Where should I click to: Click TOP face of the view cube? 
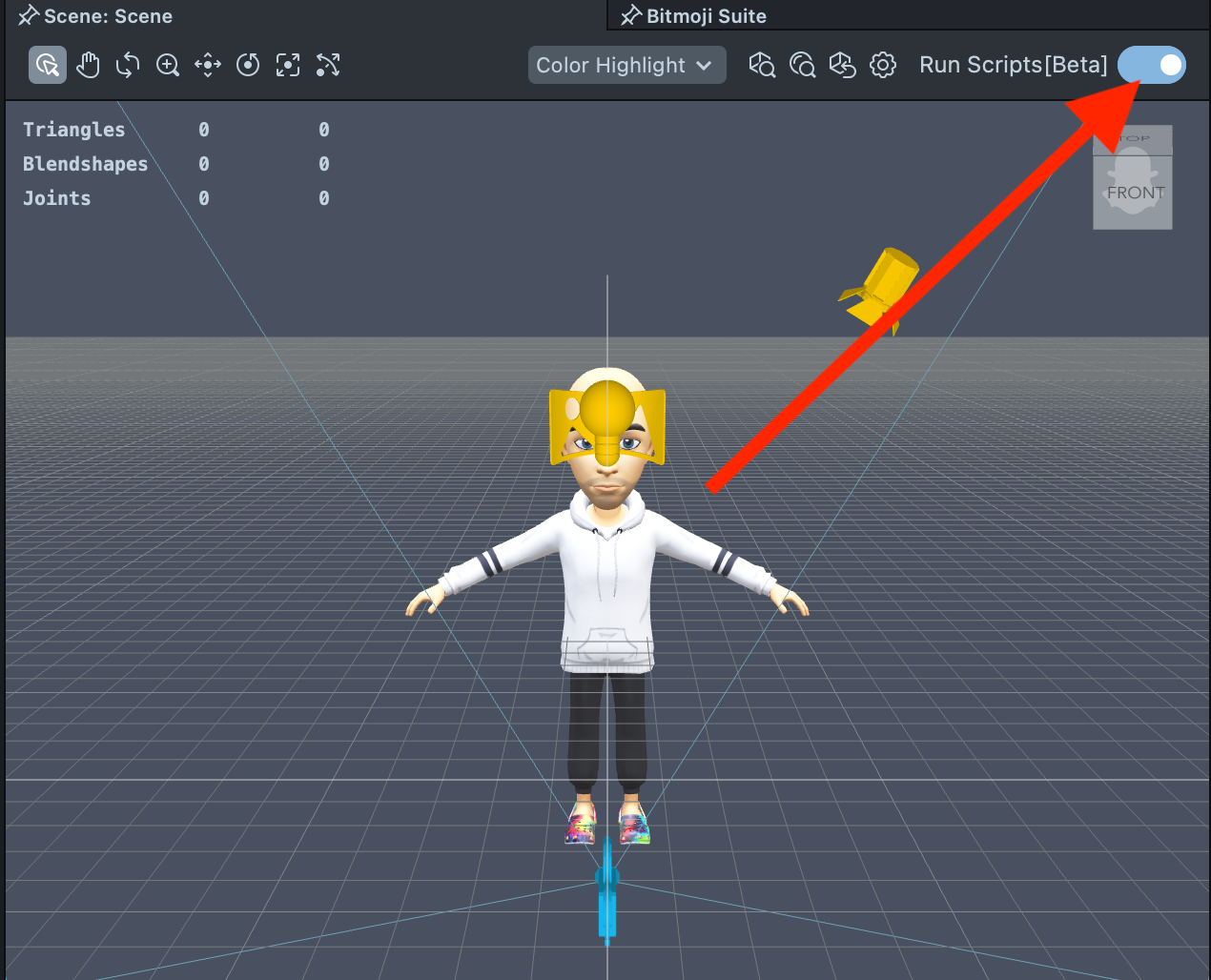click(x=1133, y=139)
